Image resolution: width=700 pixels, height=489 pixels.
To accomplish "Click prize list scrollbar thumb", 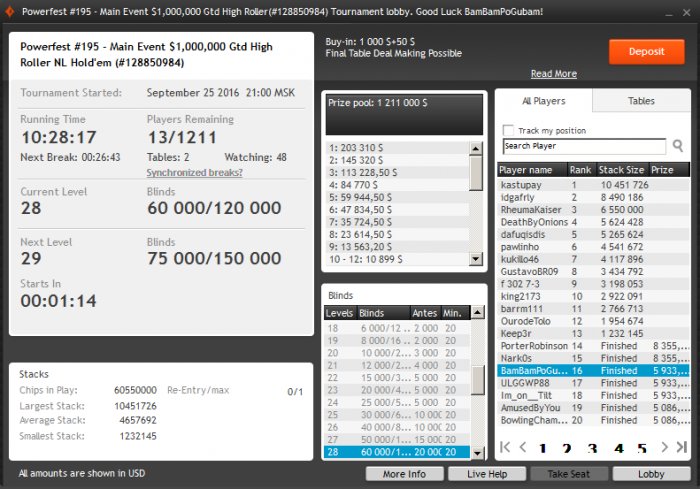I will [x=476, y=173].
